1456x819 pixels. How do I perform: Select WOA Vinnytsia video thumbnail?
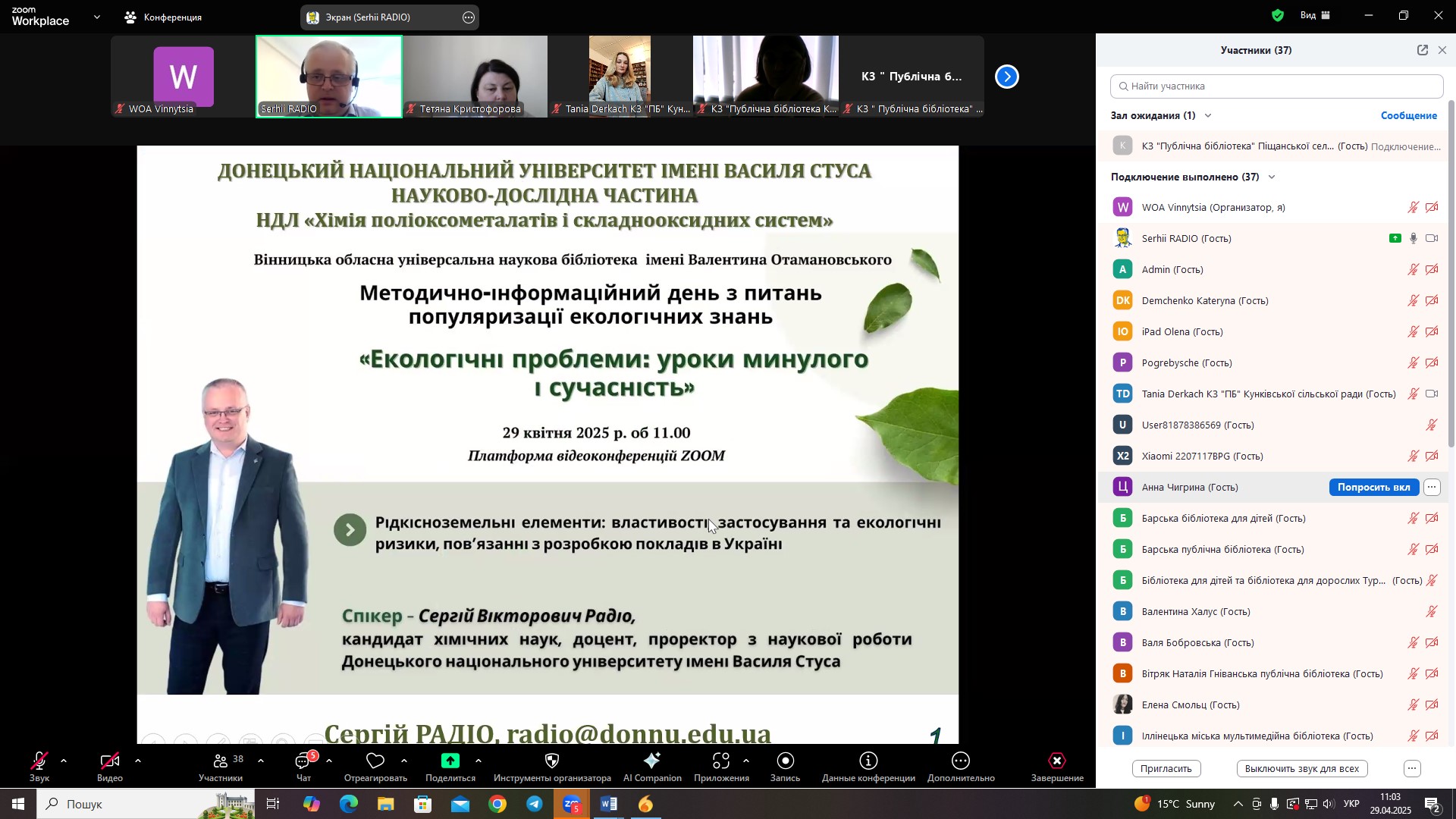(184, 77)
